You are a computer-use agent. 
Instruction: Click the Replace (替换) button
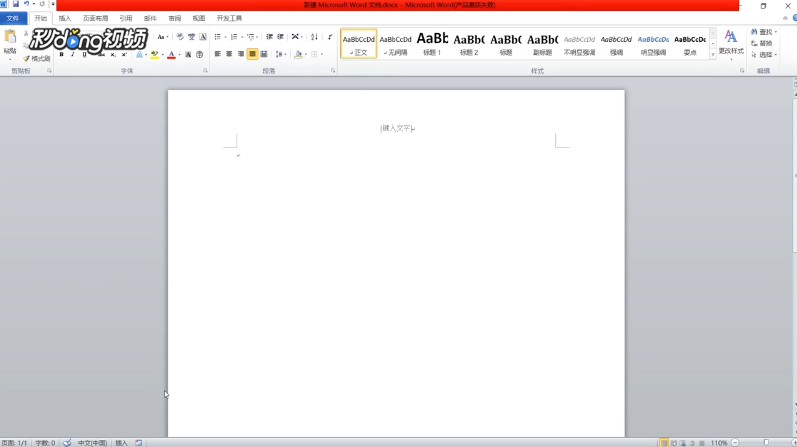pyautogui.click(x=762, y=43)
